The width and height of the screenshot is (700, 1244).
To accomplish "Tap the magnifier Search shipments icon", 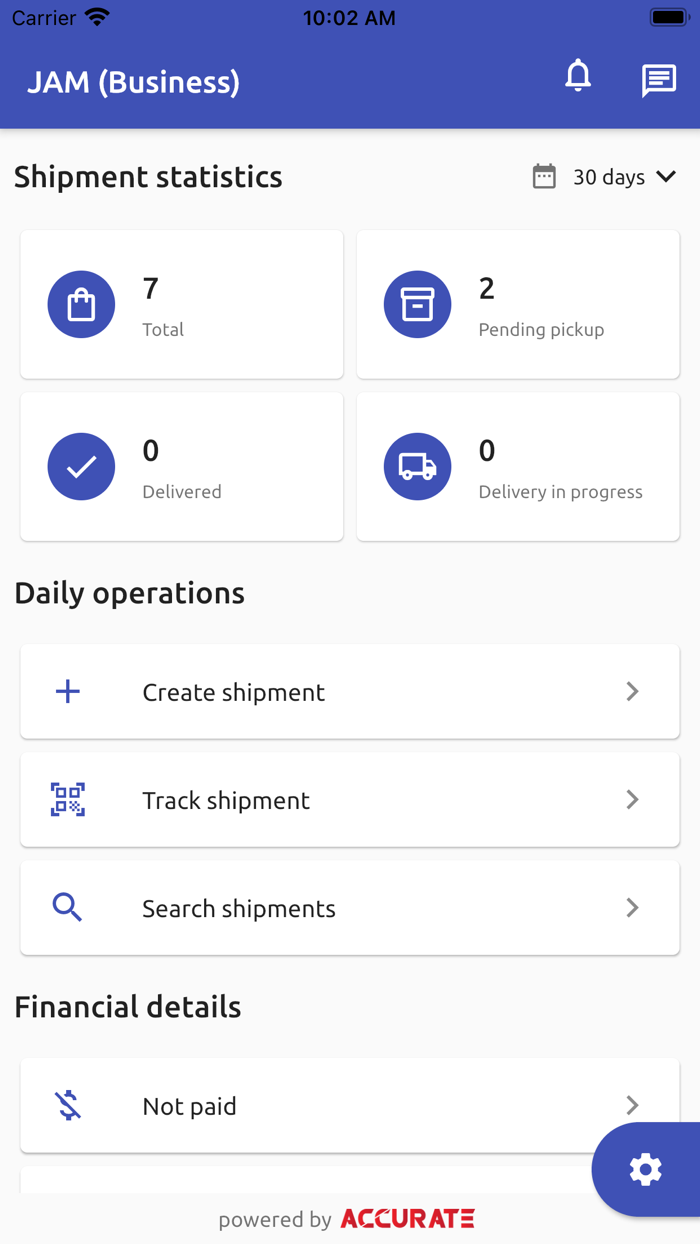I will click(68, 908).
